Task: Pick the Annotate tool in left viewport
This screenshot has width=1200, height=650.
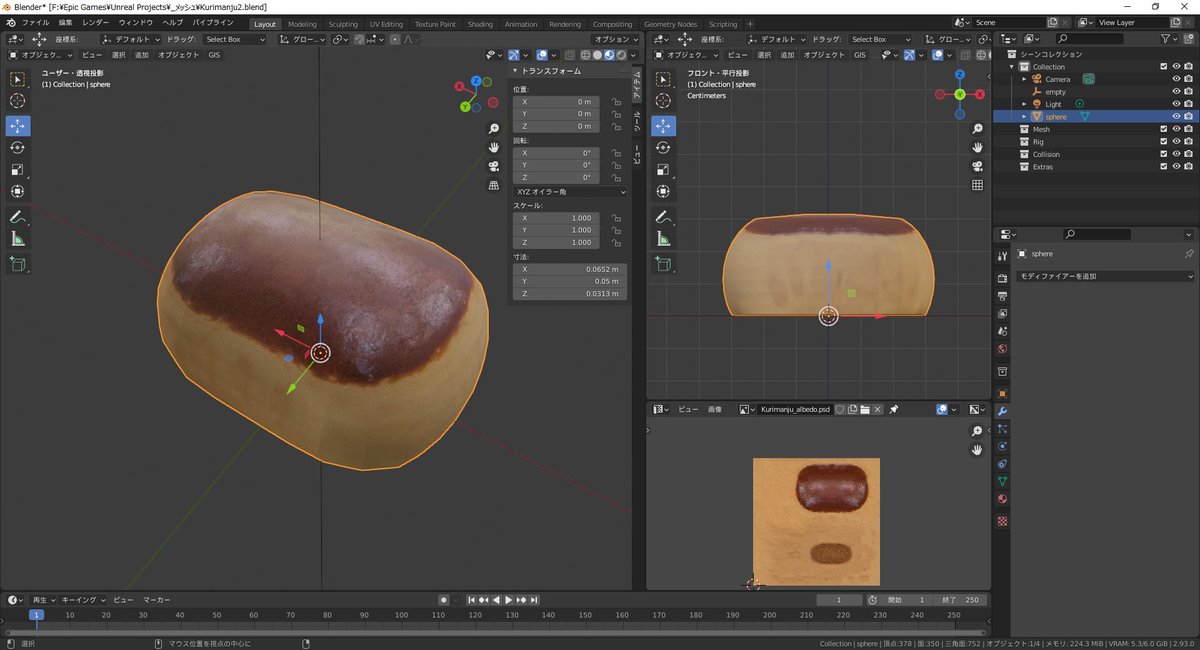Action: click(18, 217)
